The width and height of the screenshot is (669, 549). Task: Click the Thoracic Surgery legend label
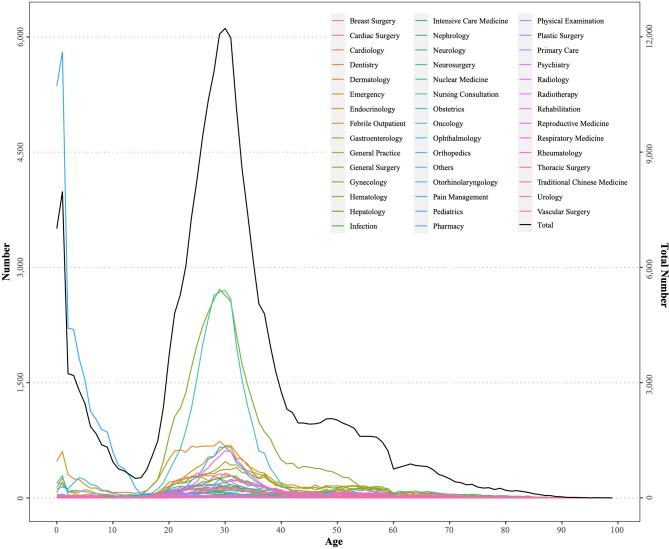[x=563, y=168]
